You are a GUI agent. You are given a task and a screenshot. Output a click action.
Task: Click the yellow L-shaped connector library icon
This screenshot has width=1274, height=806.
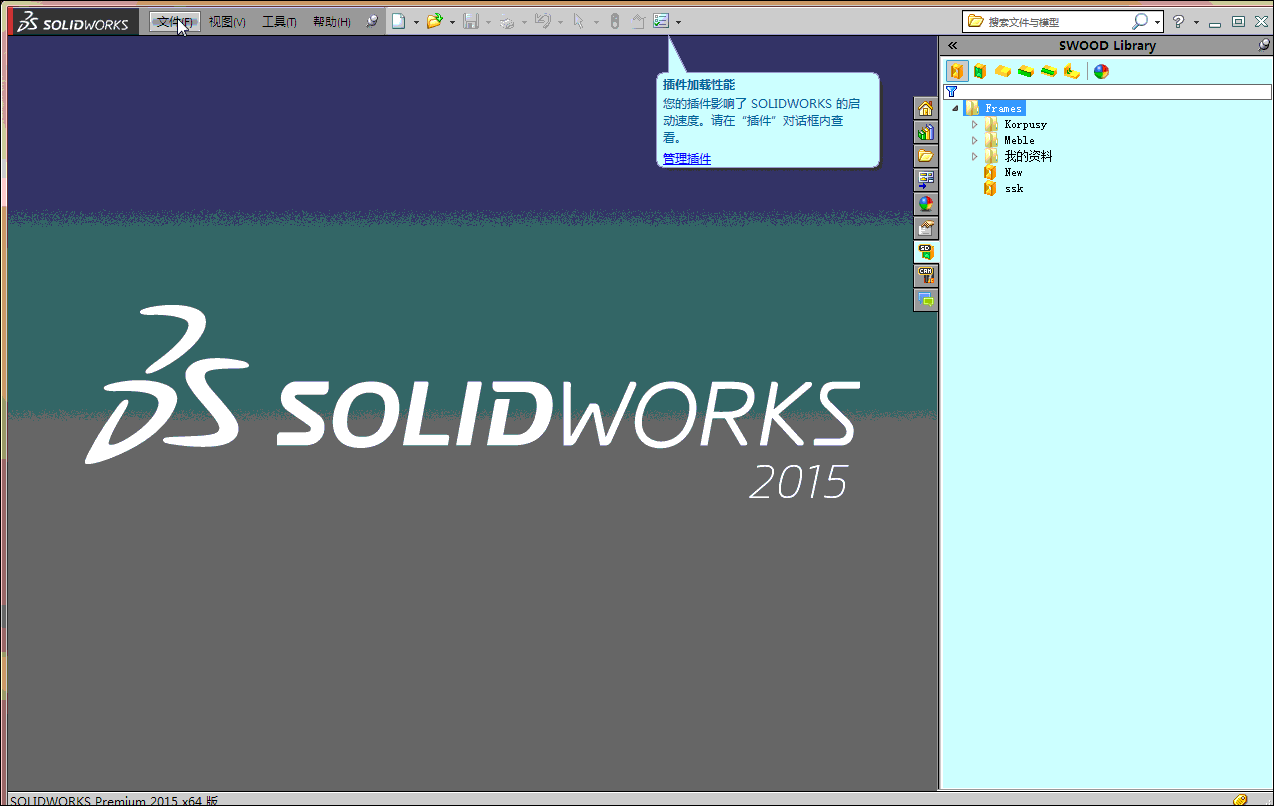pos(1071,71)
